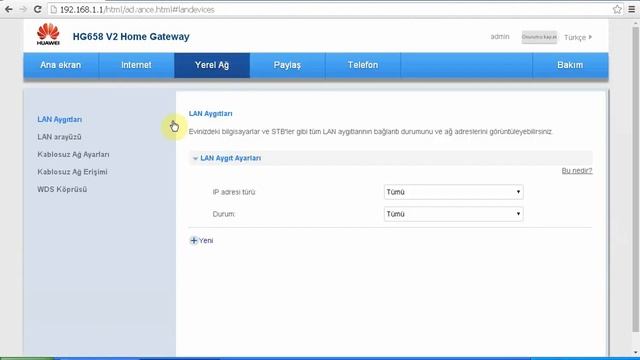
Task: Select LAN Aygıtları in sidebar
Action: click(x=60, y=119)
